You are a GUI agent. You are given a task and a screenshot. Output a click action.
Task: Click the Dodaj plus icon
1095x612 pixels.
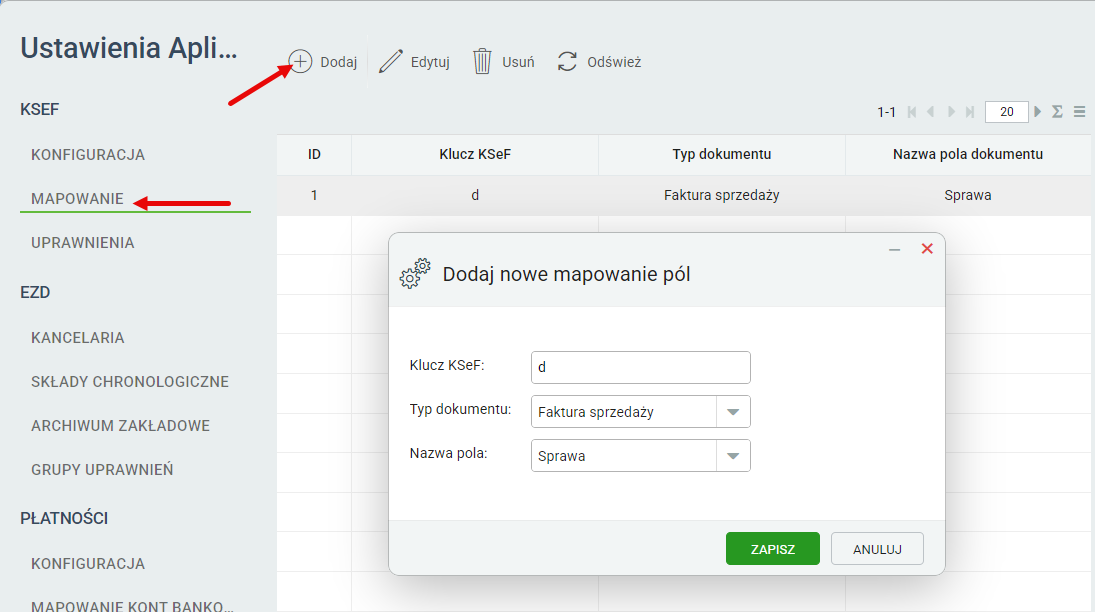pyautogui.click(x=300, y=62)
